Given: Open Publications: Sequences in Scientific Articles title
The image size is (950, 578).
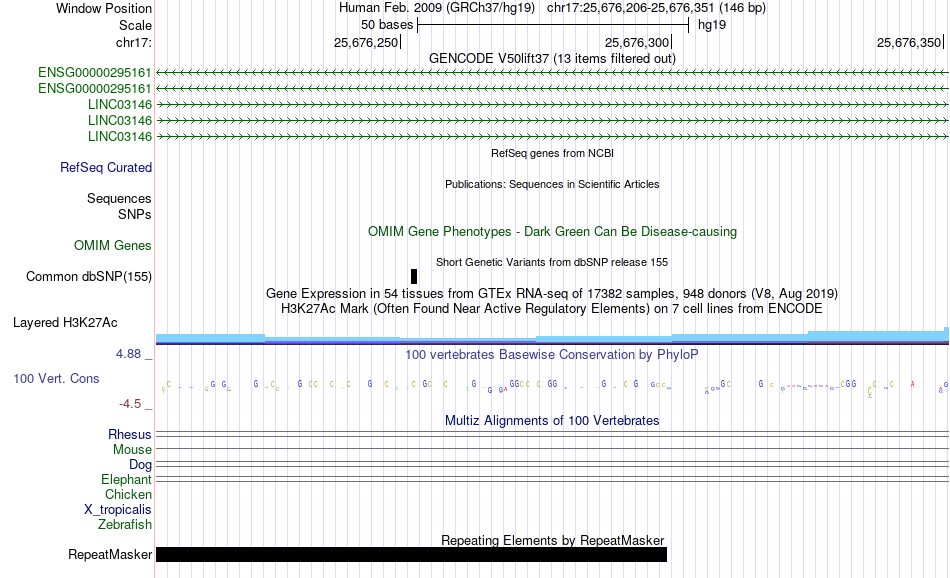Looking at the screenshot, I should click(x=552, y=184).
